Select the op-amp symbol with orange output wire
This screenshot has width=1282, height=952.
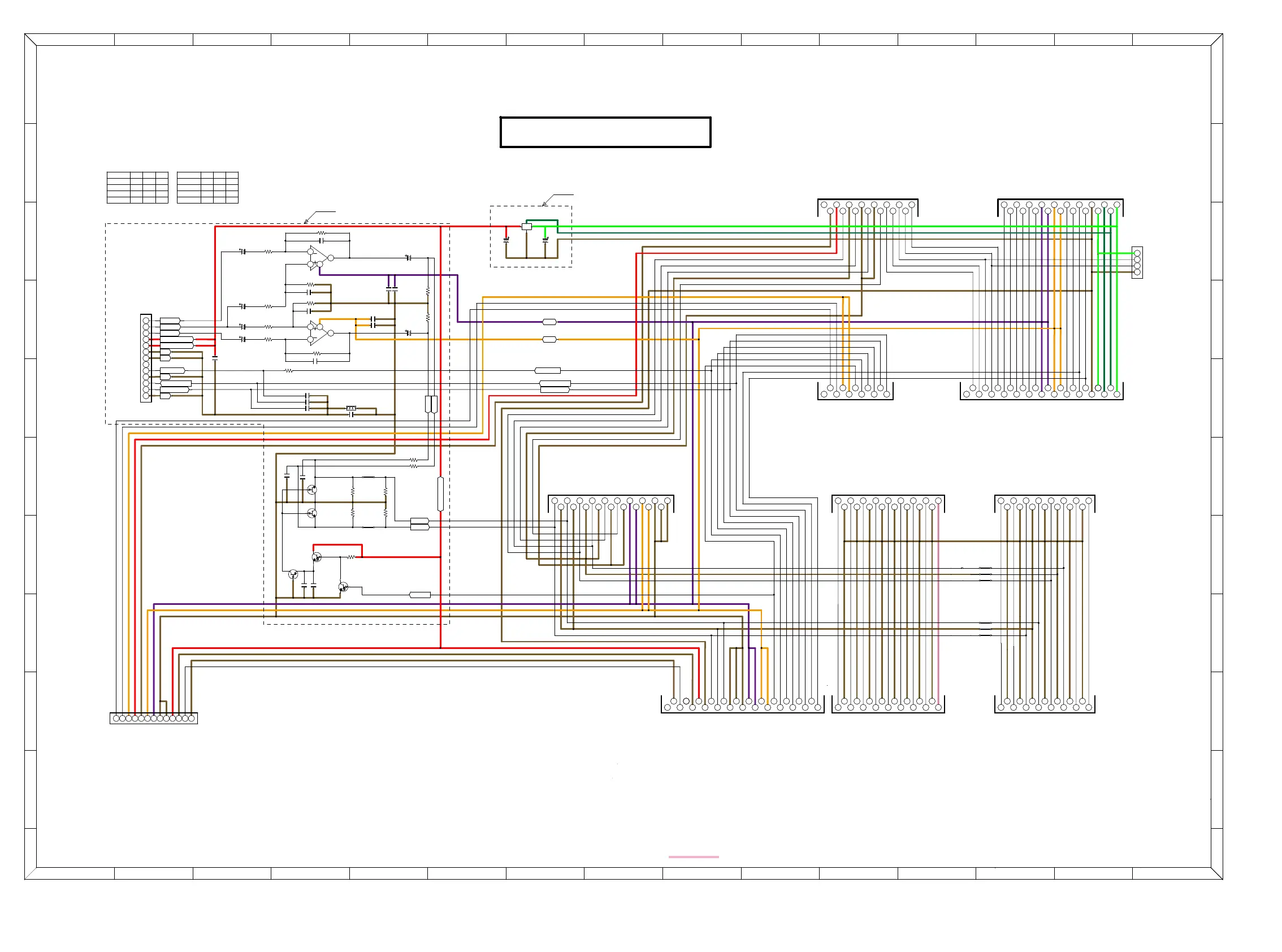[320, 333]
